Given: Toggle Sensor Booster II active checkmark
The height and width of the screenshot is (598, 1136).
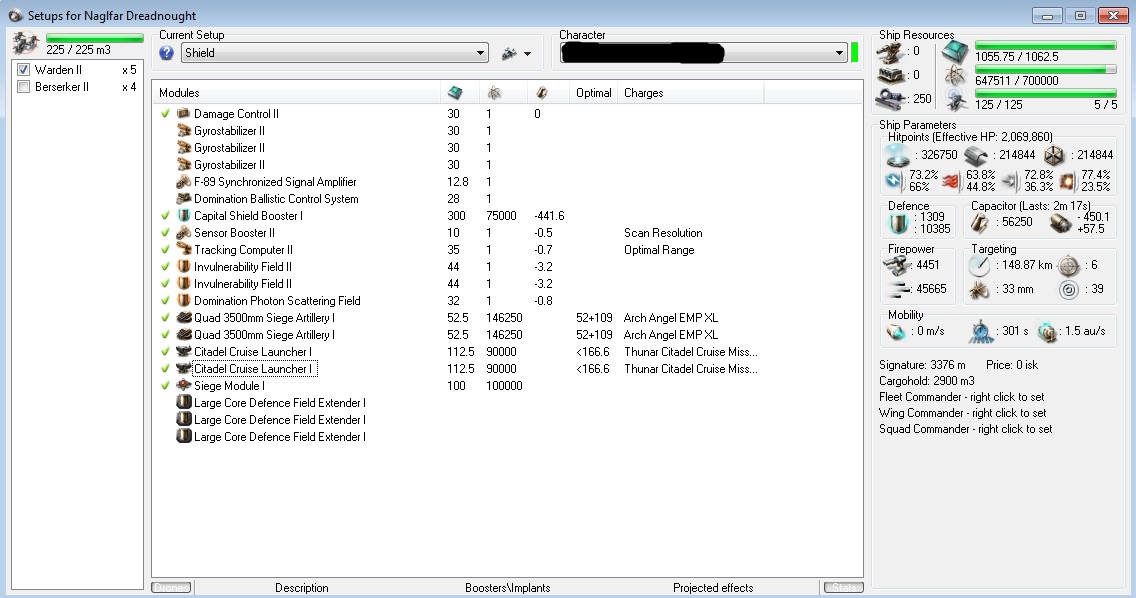Looking at the screenshot, I should [x=165, y=232].
